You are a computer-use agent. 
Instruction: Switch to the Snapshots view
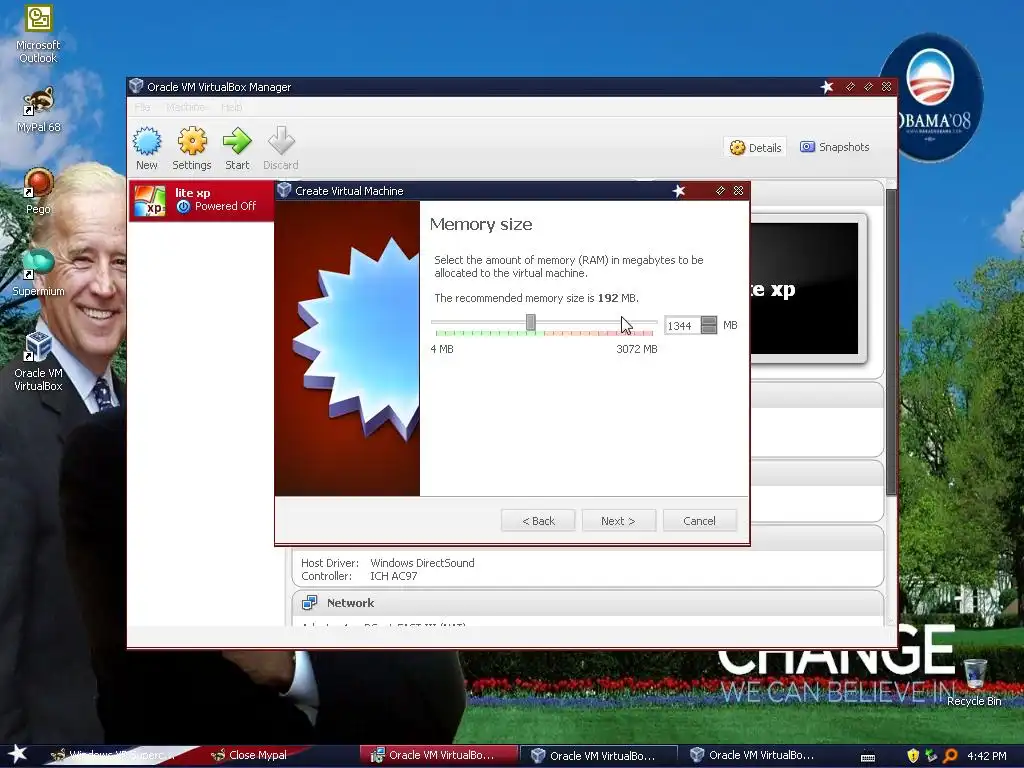pos(835,147)
